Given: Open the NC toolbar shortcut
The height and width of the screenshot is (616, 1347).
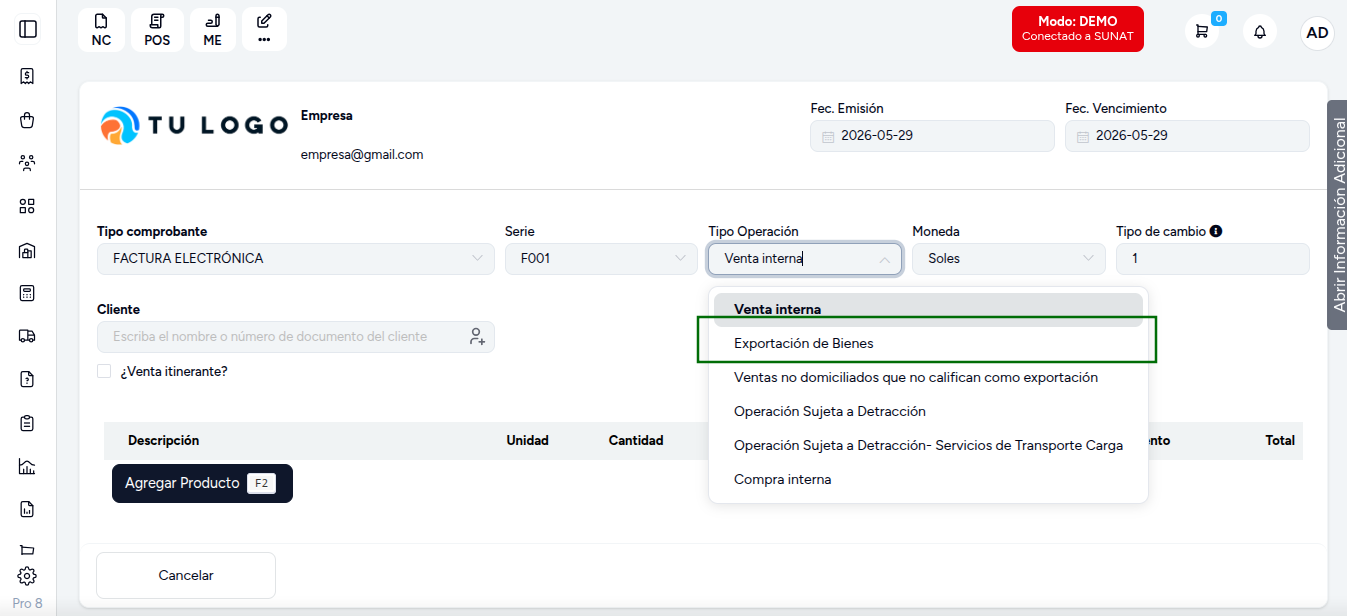Looking at the screenshot, I should (x=101, y=30).
